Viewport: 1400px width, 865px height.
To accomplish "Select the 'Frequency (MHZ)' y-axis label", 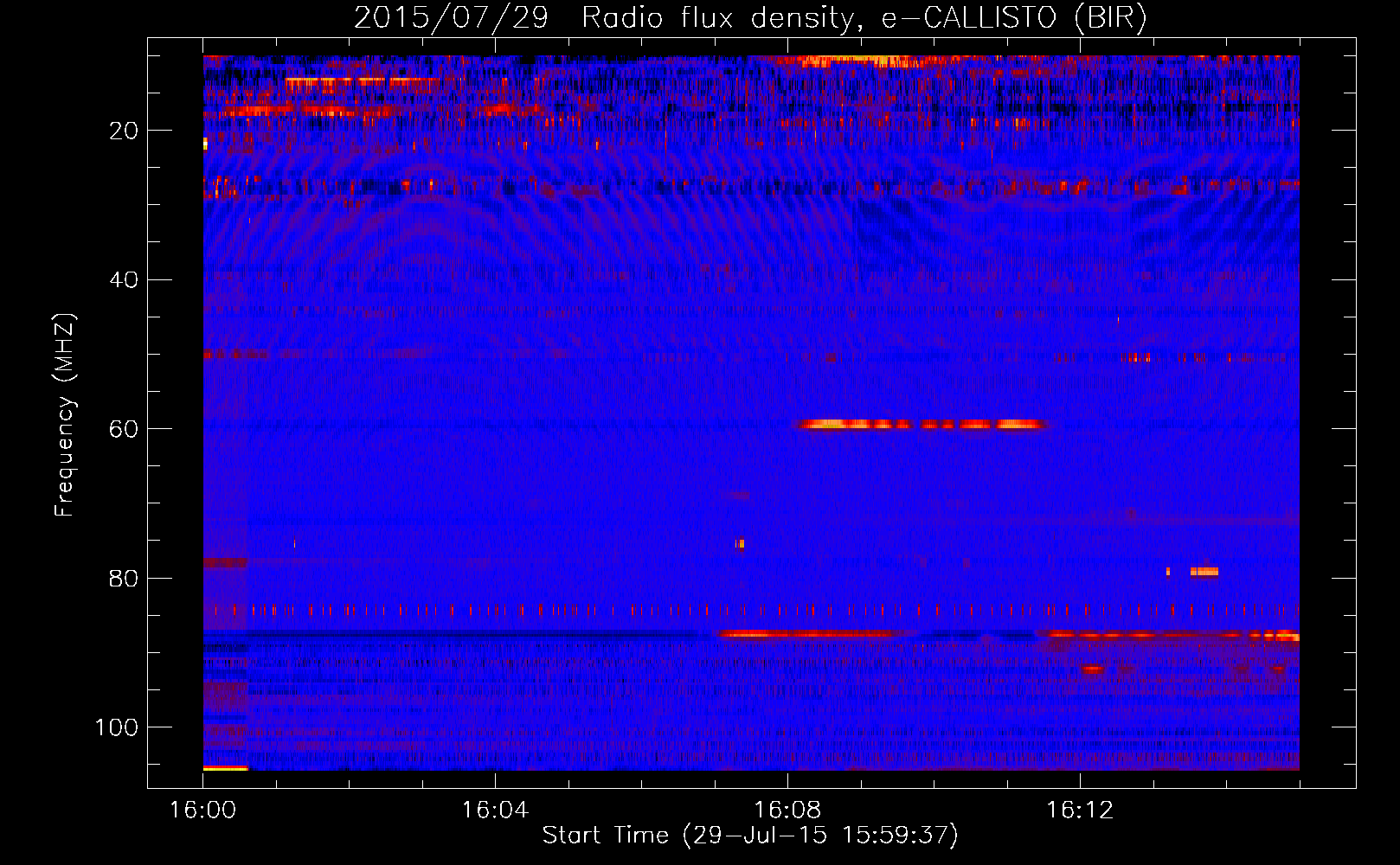I will click(66, 414).
